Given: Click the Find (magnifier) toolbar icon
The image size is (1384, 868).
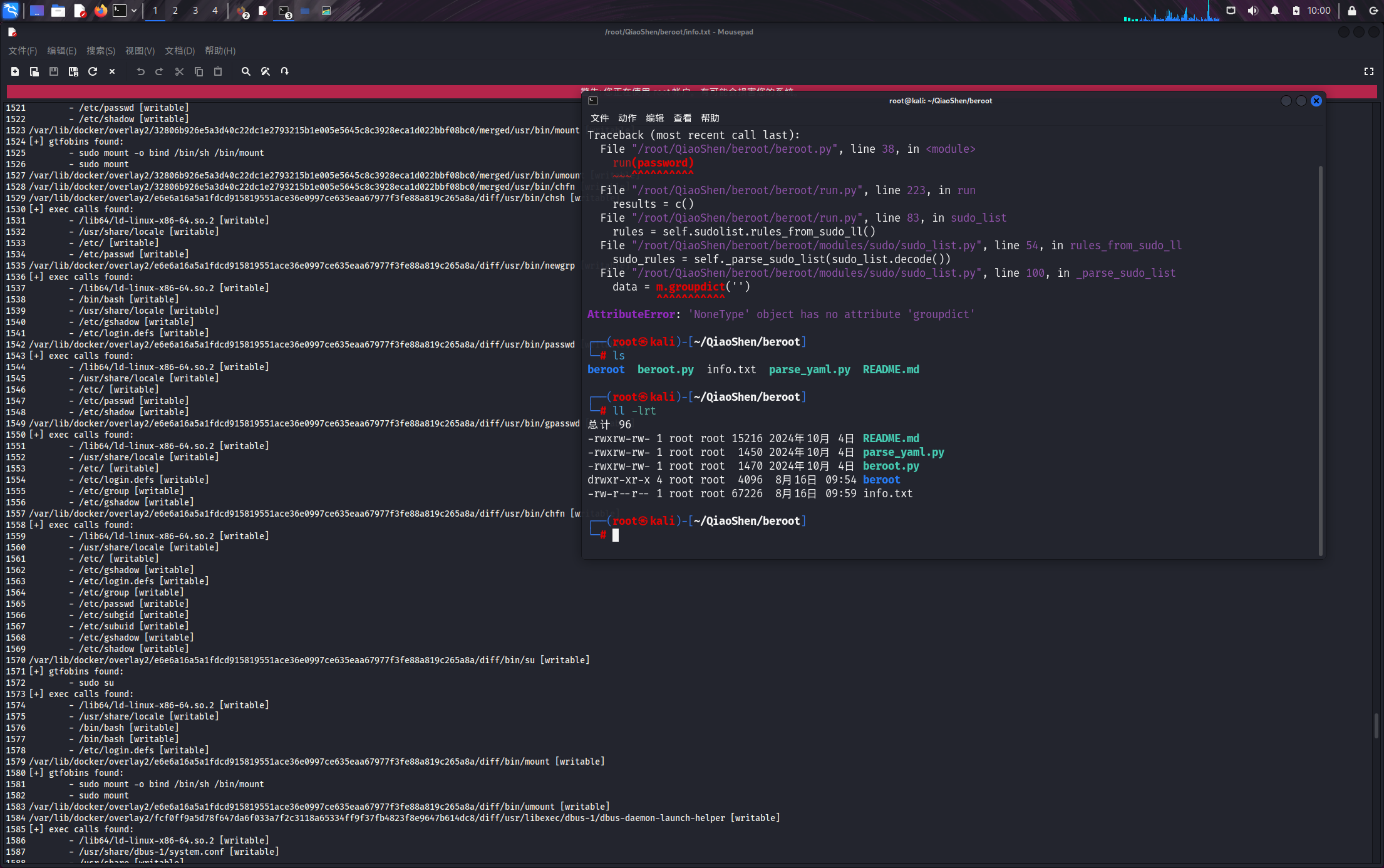Looking at the screenshot, I should (x=246, y=71).
